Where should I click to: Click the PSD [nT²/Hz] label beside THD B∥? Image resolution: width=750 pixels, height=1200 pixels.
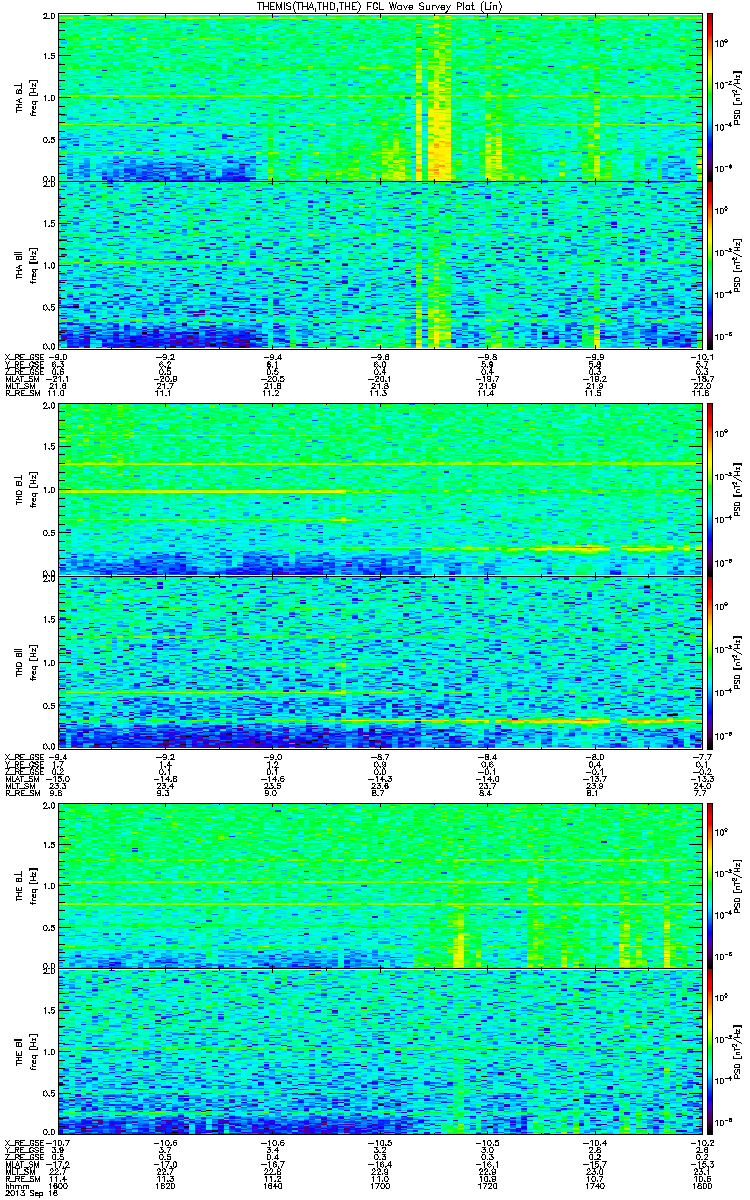tap(739, 662)
